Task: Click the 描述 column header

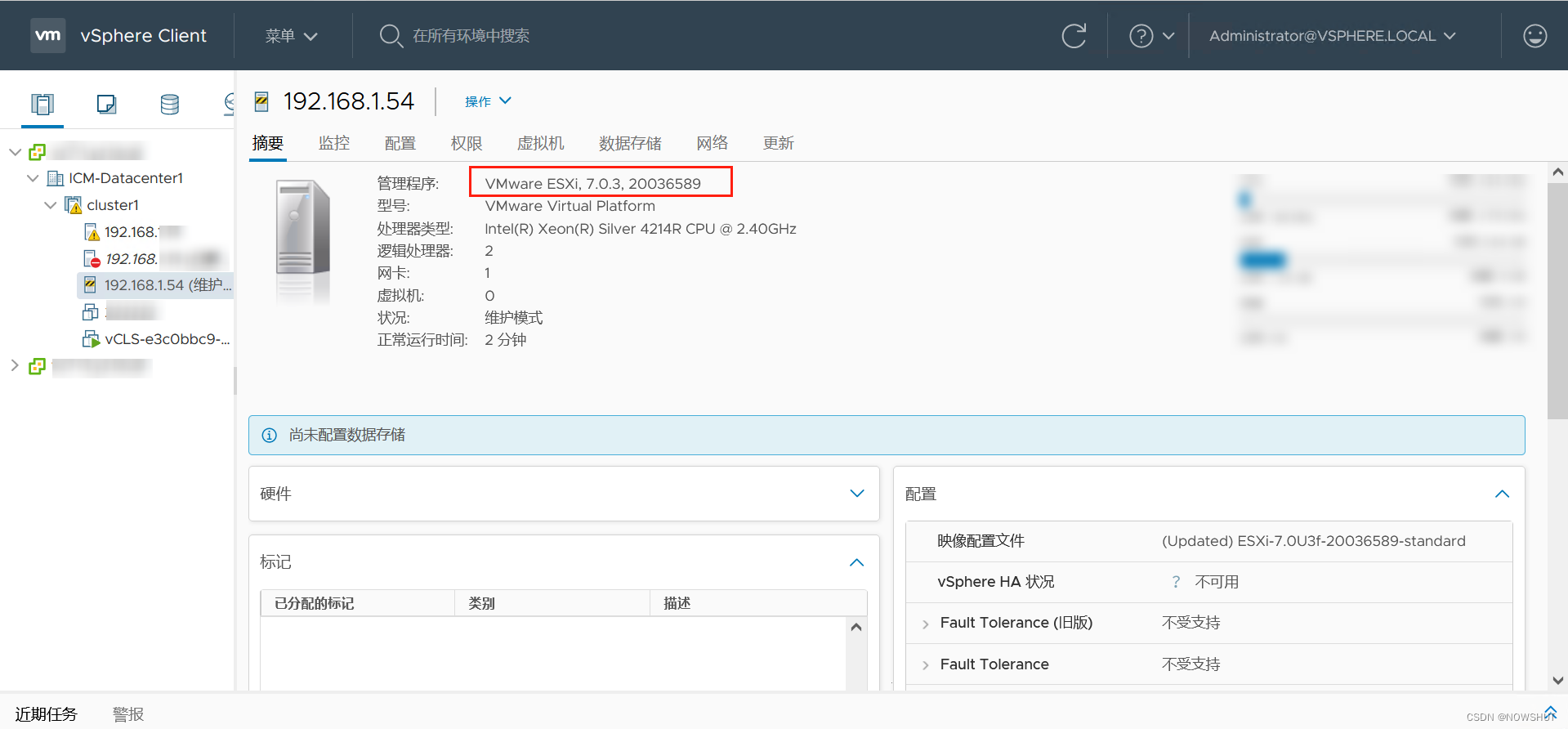Action: pos(758,603)
